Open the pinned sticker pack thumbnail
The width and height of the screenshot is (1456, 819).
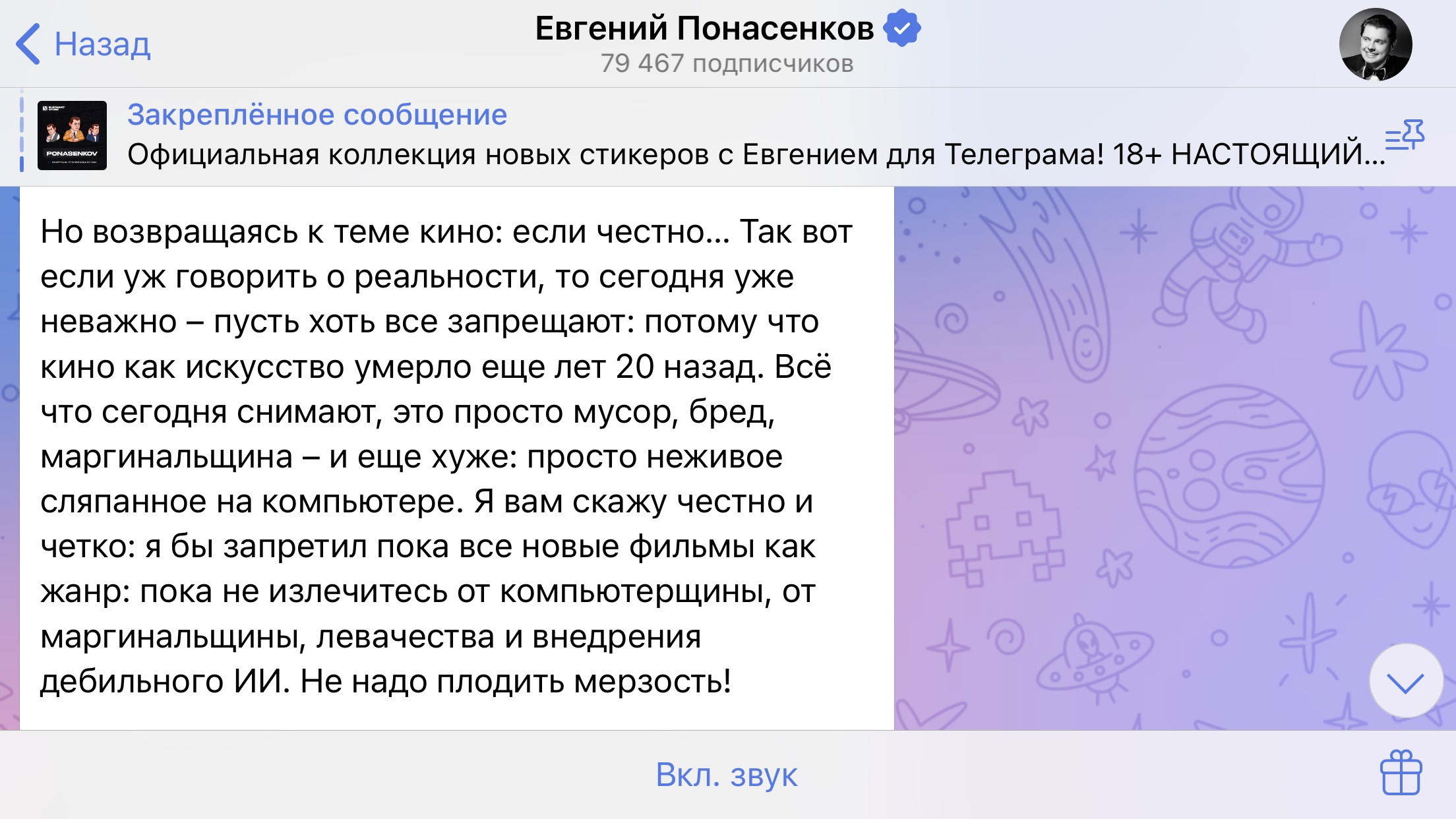[x=72, y=135]
